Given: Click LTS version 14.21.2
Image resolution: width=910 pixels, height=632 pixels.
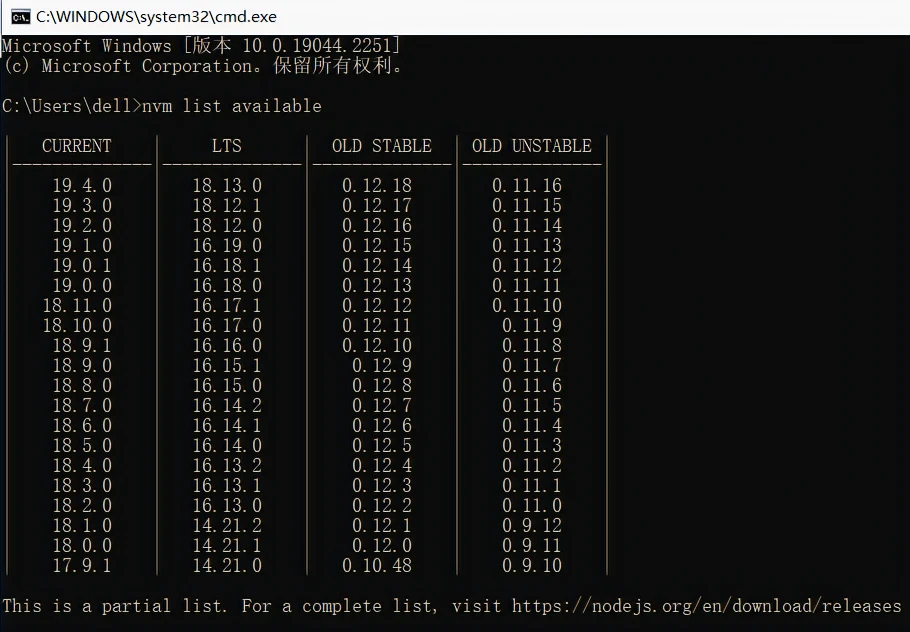Looking at the screenshot, I should [x=227, y=526].
